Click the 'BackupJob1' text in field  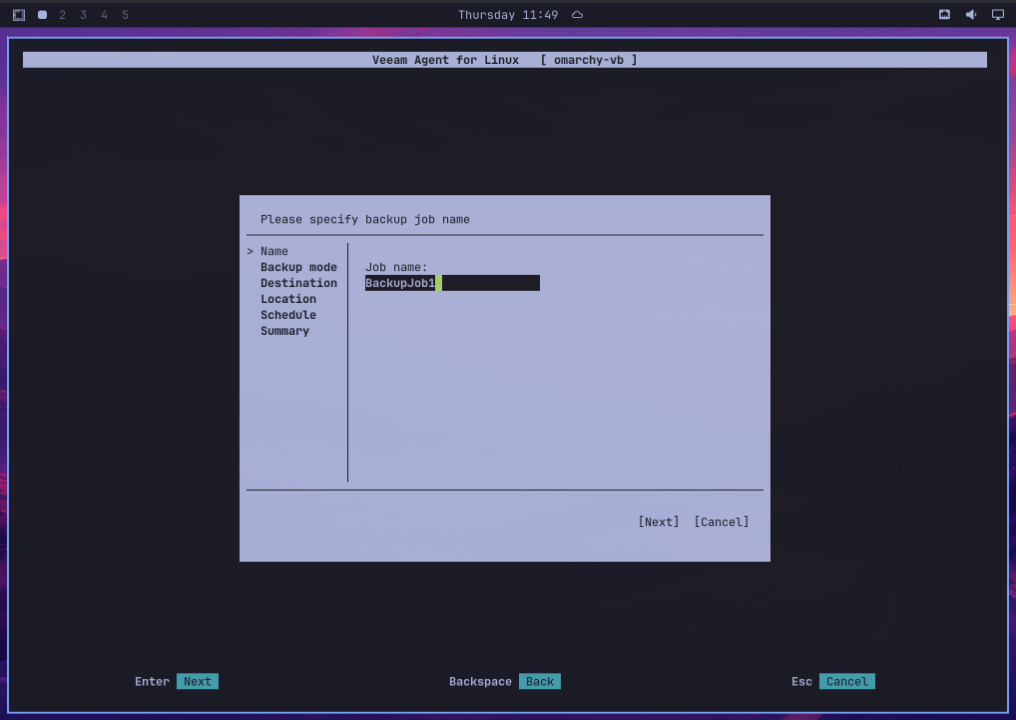click(400, 283)
